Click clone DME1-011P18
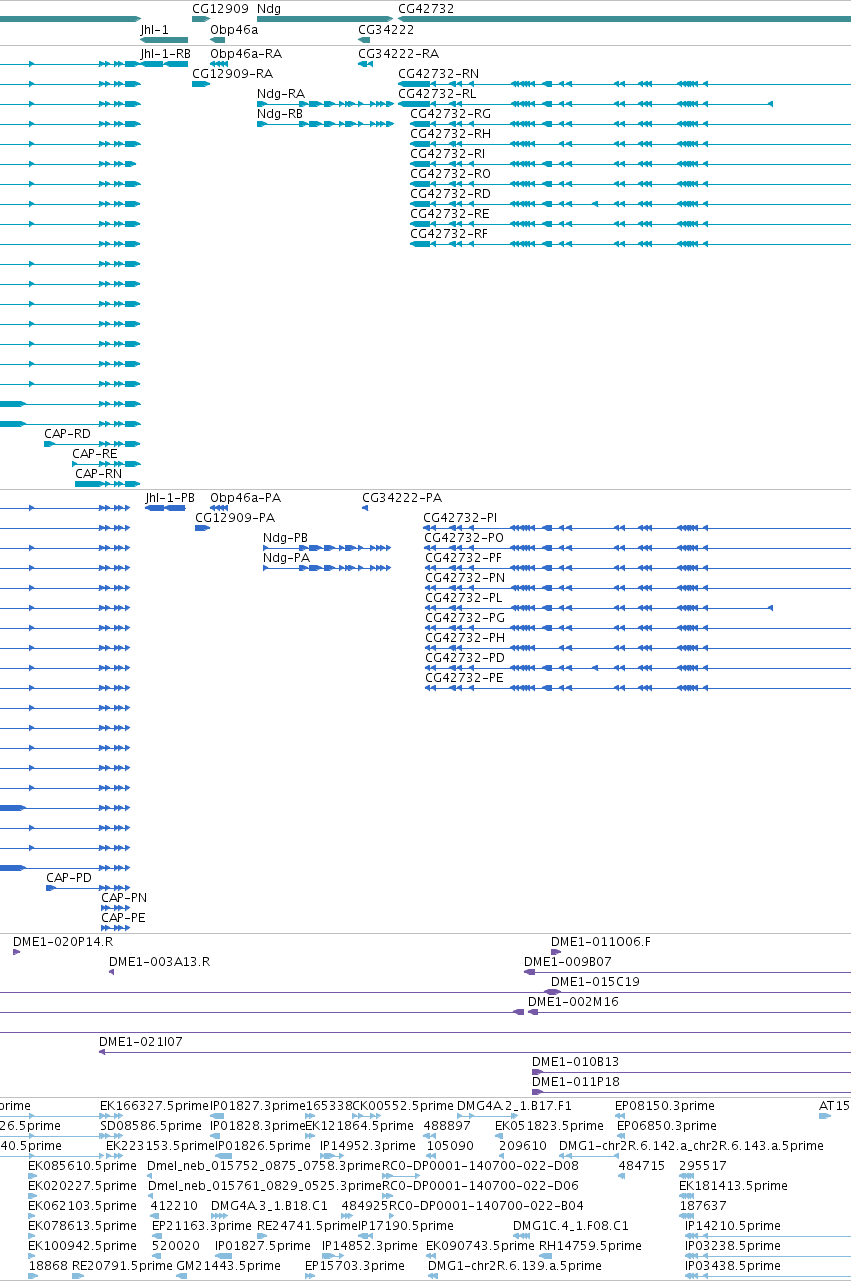The image size is (851, 1281). [576, 1082]
